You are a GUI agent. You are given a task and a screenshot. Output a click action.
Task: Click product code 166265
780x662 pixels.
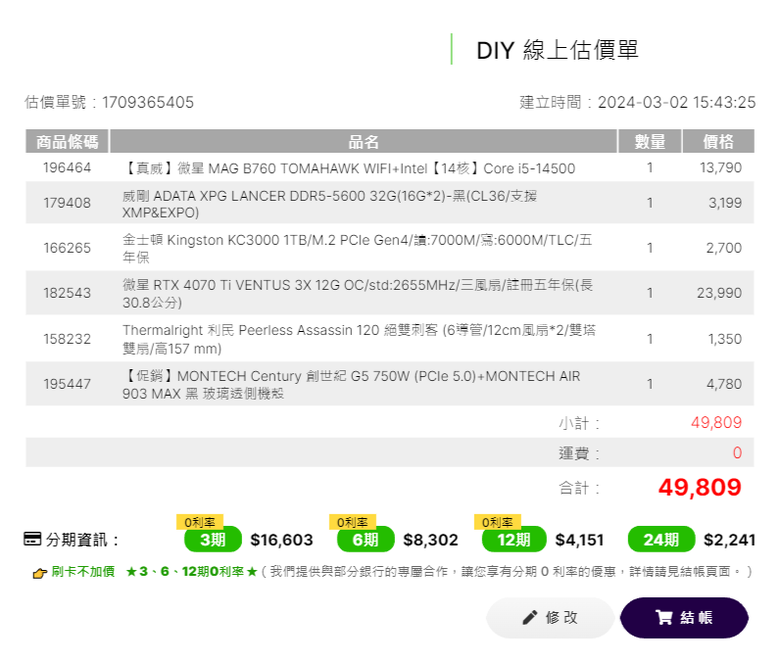(x=67, y=248)
